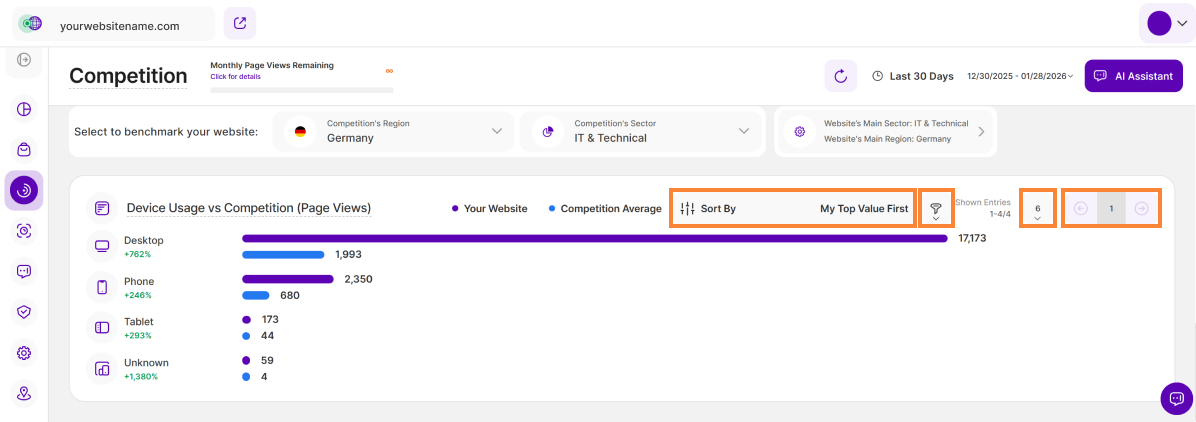
Task: Collapse the sidebar with the arrow icon
Action: [x=24, y=60]
